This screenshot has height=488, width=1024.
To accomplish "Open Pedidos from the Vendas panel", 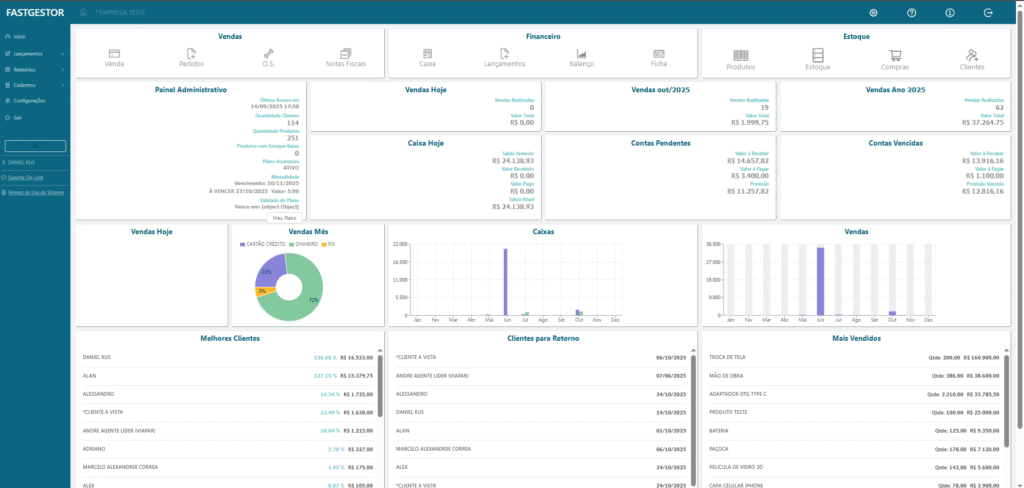I will 190,54.
